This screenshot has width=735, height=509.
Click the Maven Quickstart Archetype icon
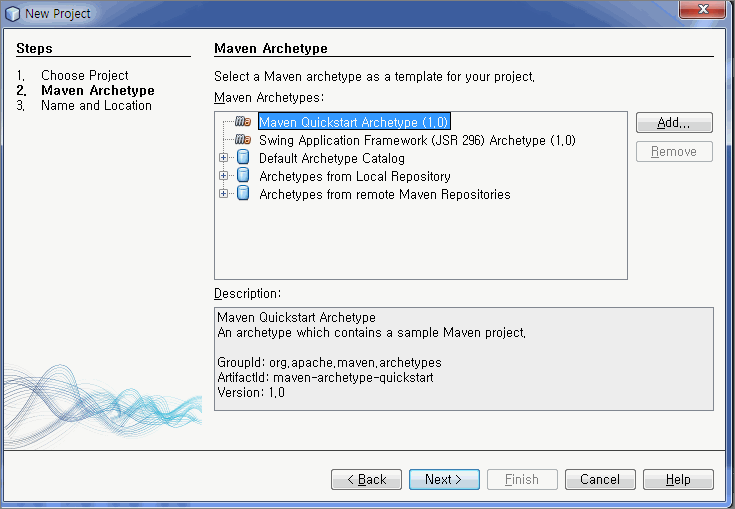tap(242, 122)
